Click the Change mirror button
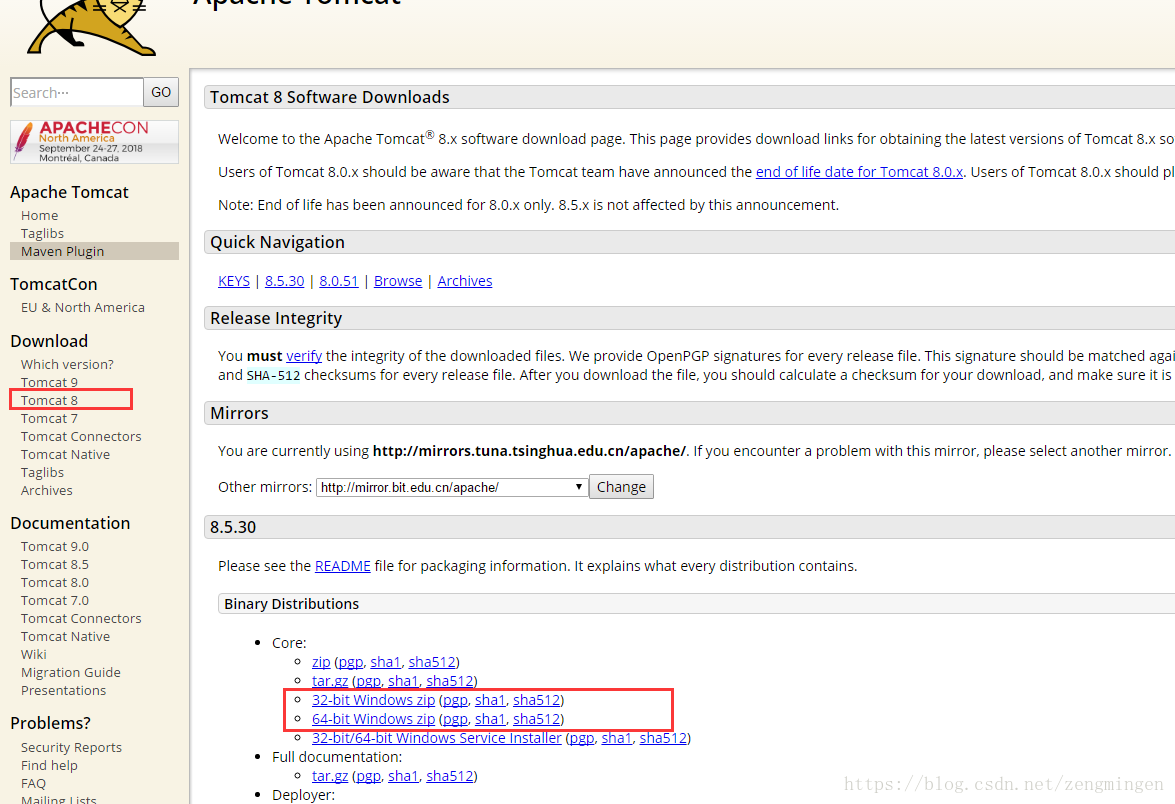 621,487
